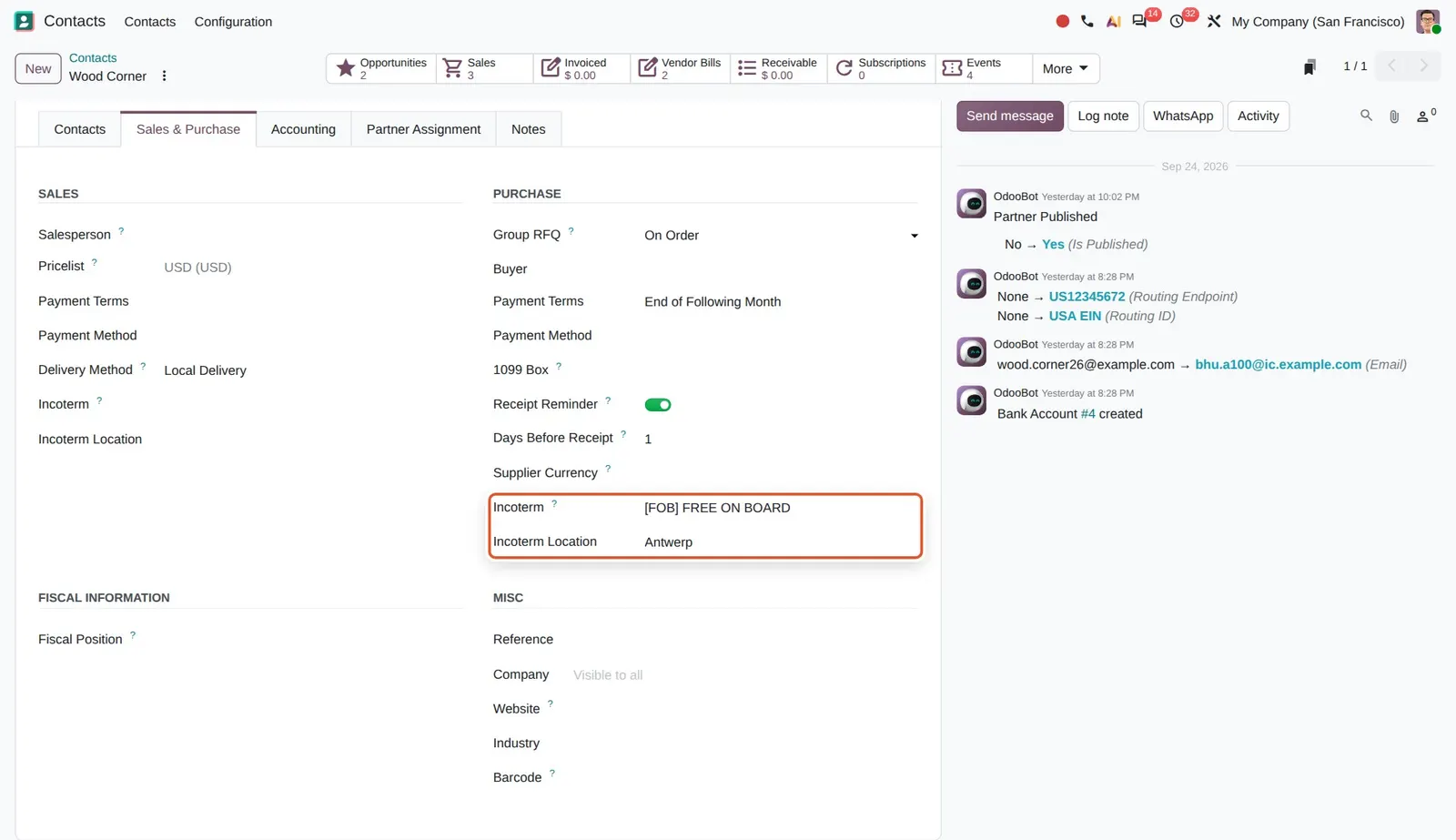1456x840 pixels.
Task: Go to the previous record arrow
Action: click(1391, 66)
